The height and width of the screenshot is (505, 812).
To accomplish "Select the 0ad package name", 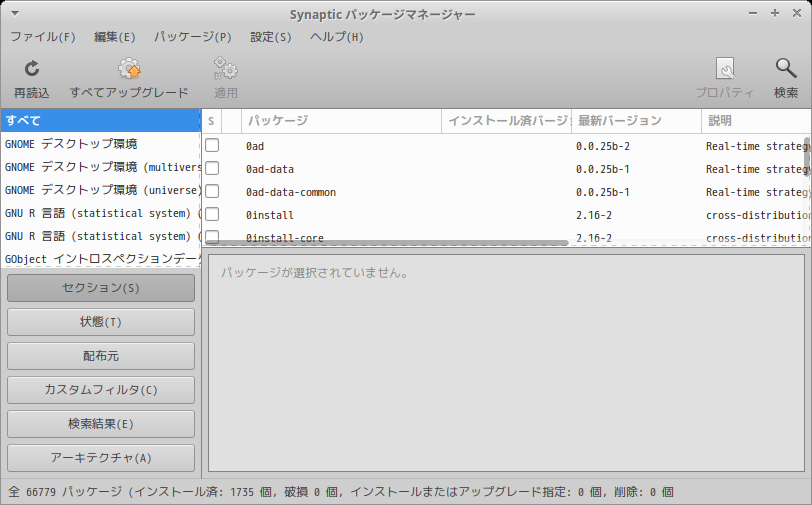I will tap(255, 147).
